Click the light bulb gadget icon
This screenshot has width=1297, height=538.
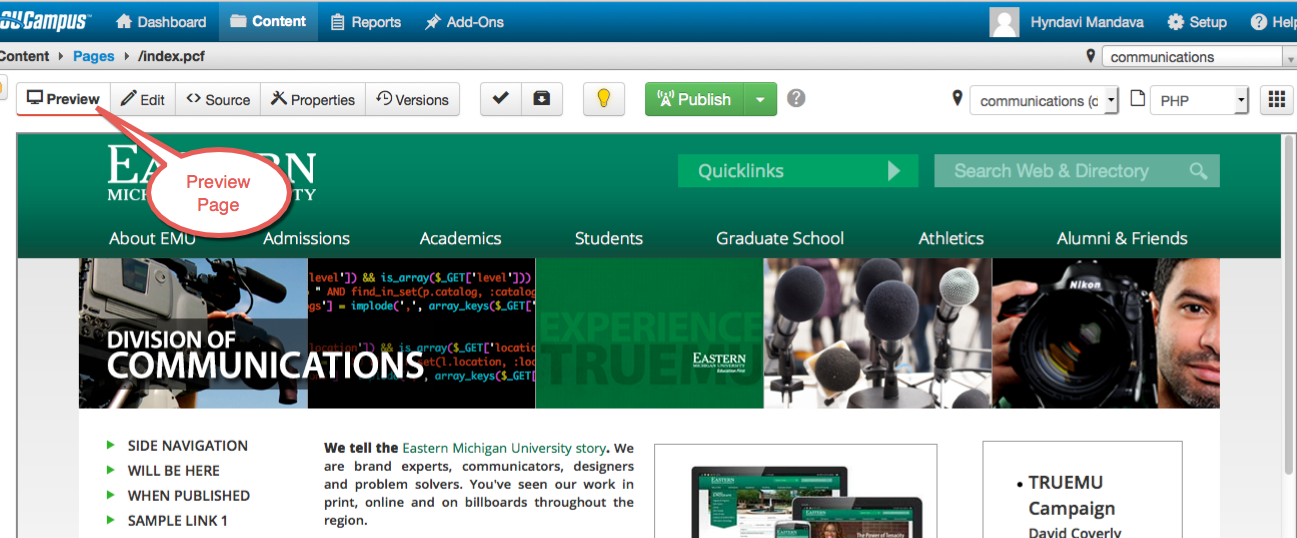click(x=604, y=99)
